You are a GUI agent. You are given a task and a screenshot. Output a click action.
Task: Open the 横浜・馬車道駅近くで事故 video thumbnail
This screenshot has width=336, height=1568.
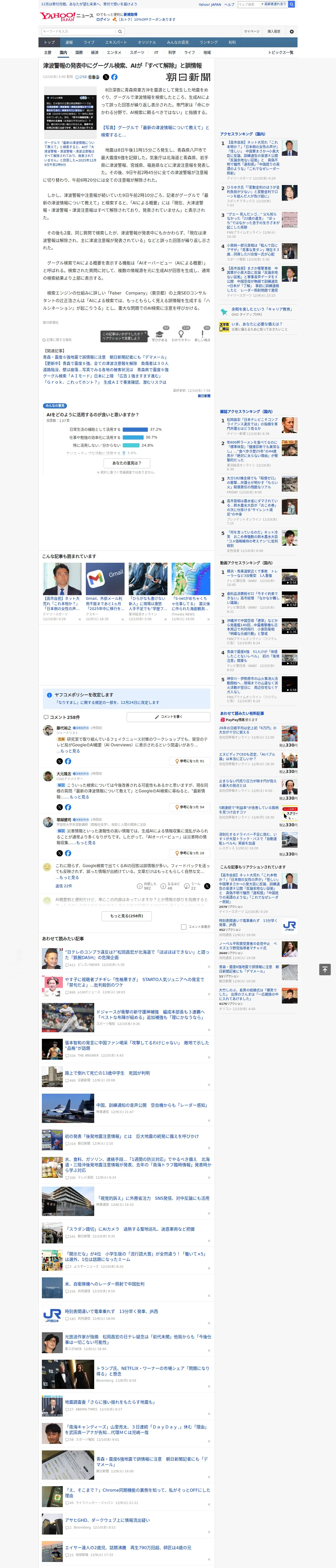coord(289,577)
